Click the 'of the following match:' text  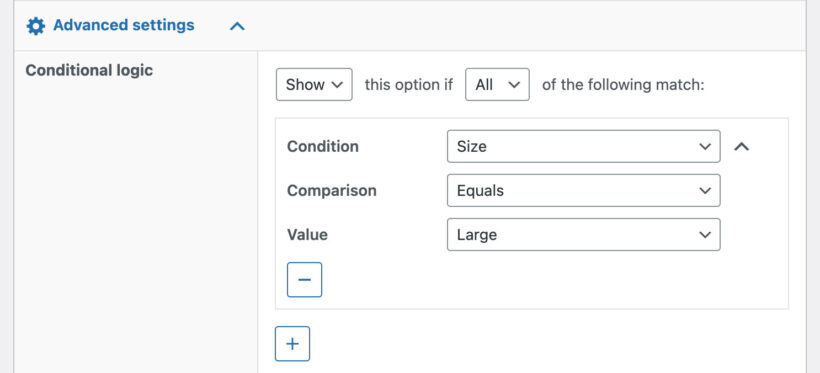point(623,84)
